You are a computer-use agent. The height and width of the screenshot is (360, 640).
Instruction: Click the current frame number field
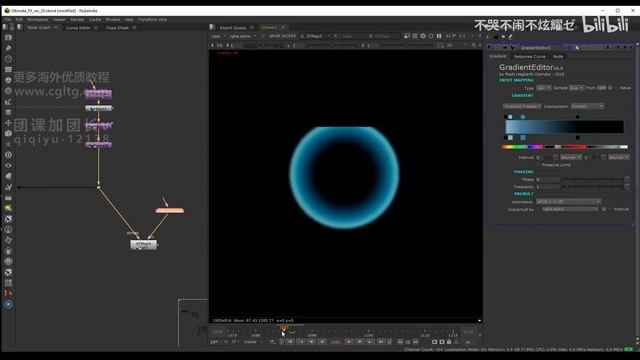click(x=335, y=342)
